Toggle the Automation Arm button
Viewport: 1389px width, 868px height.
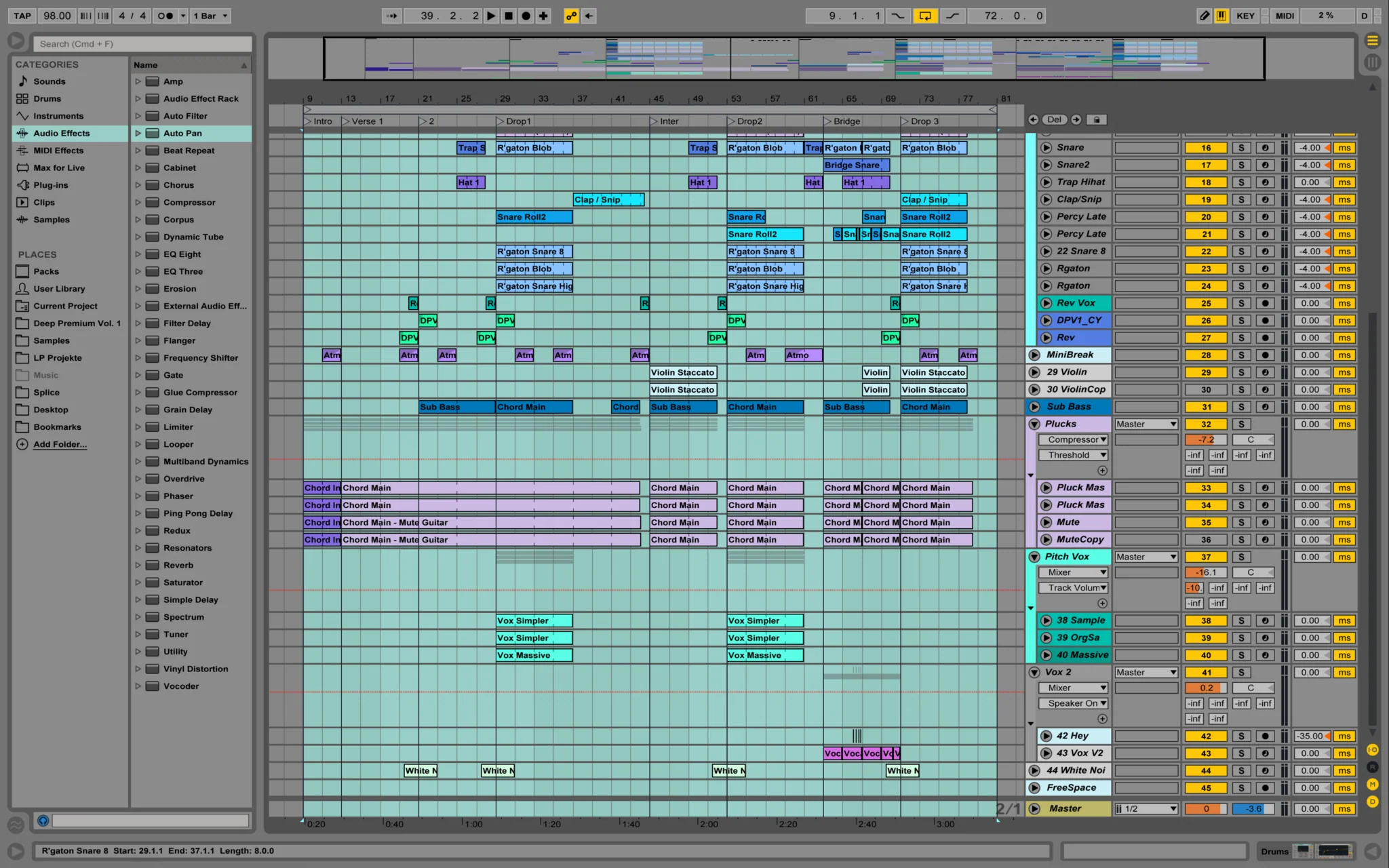(x=571, y=16)
